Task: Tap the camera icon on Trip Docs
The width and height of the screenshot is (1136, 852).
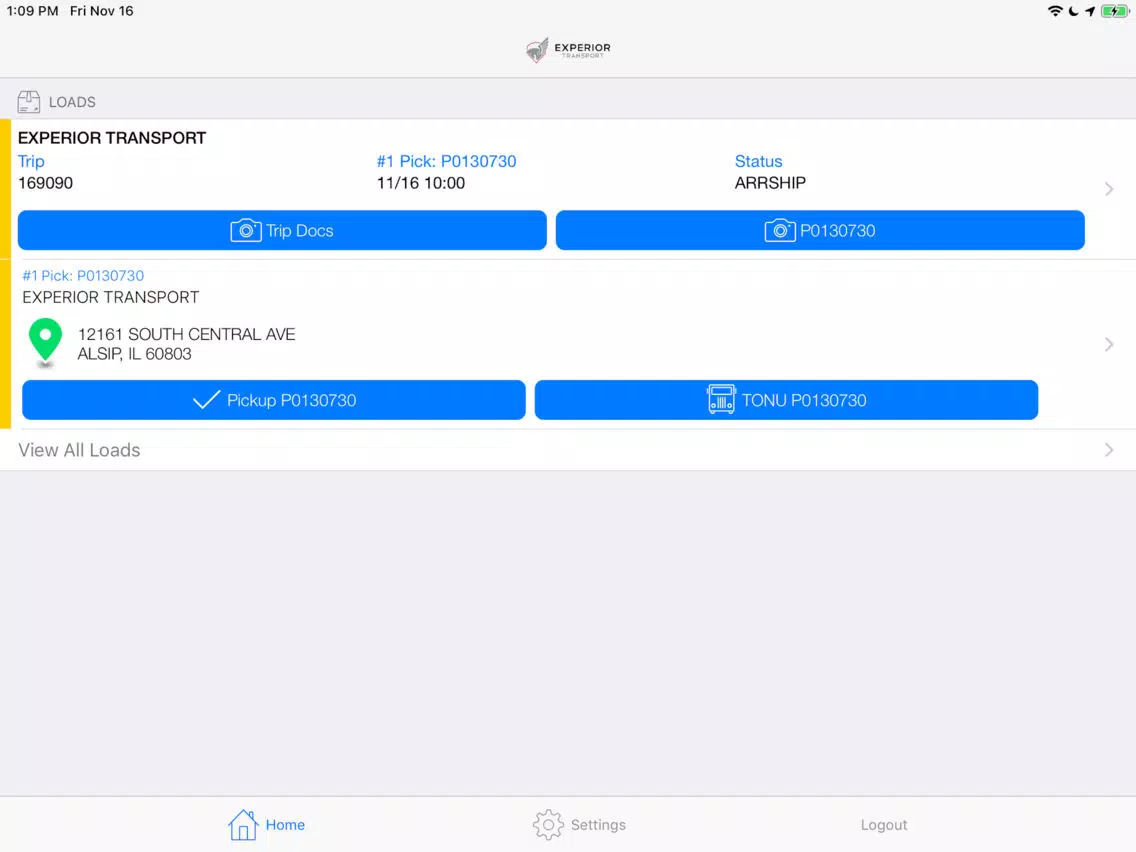Action: pyautogui.click(x=246, y=230)
